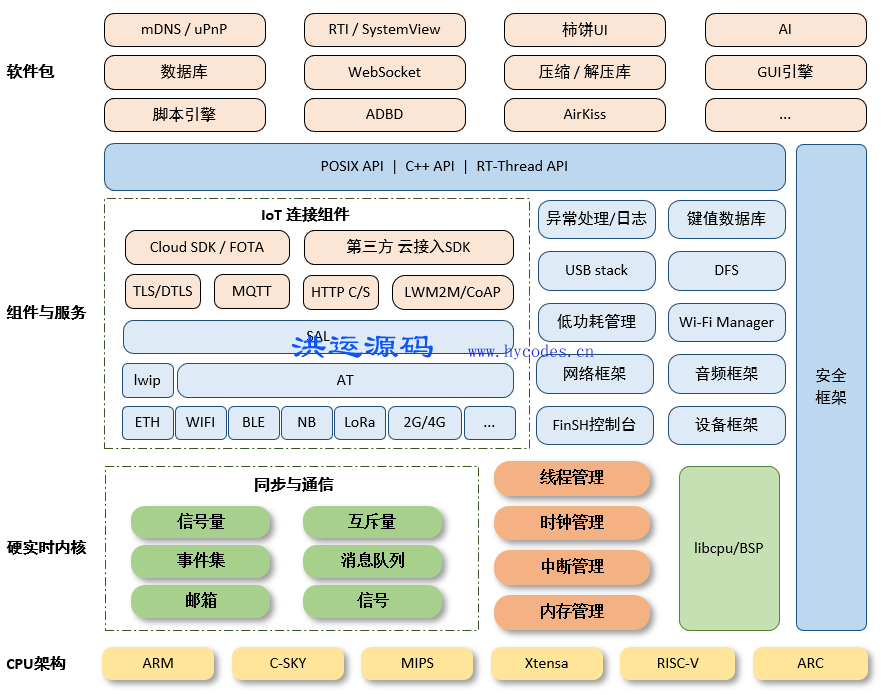
Task: Select the WebSocket box
Action: point(385,72)
